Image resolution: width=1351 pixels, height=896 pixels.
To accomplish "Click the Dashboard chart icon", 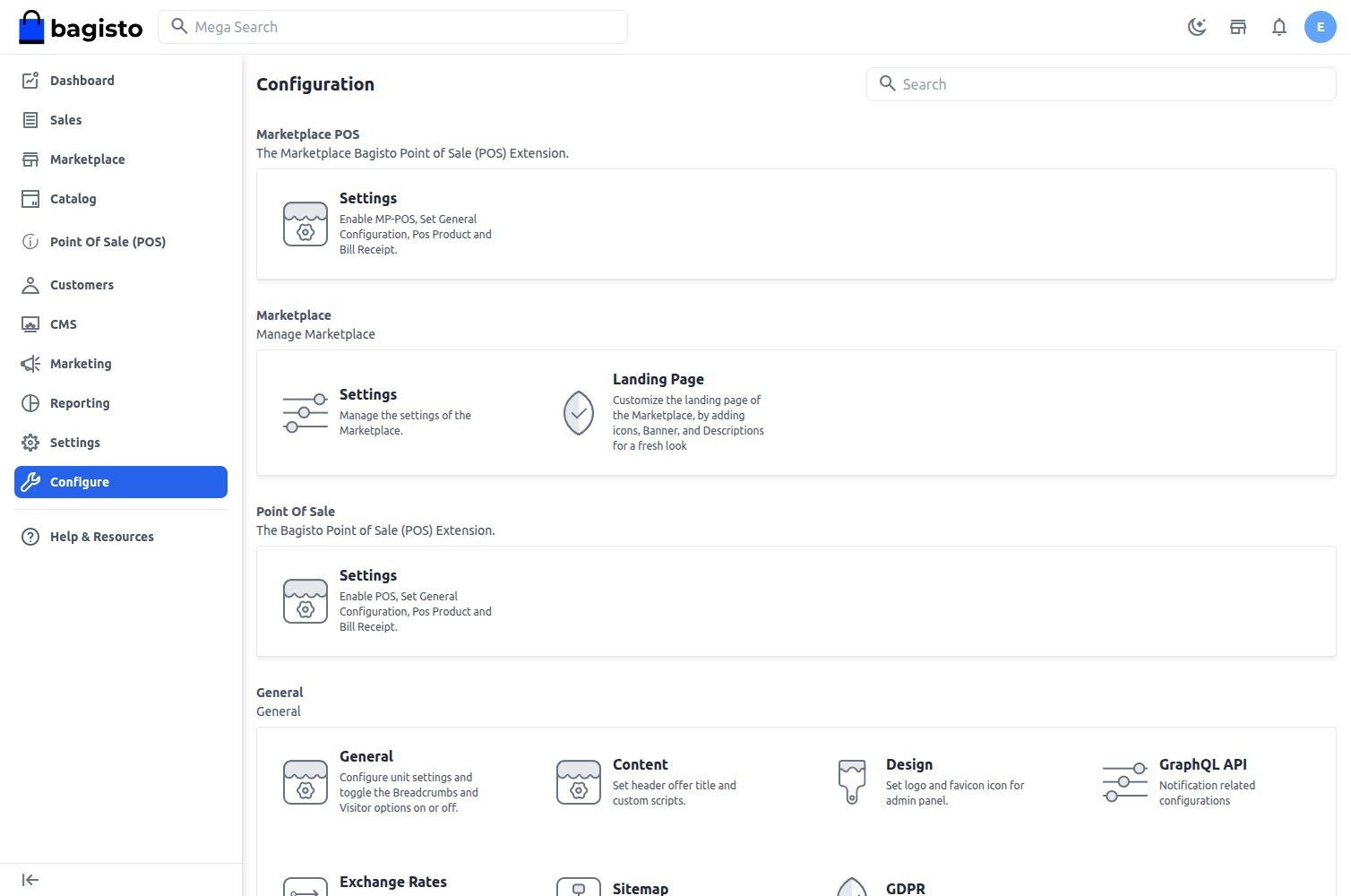I will tap(30, 81).
